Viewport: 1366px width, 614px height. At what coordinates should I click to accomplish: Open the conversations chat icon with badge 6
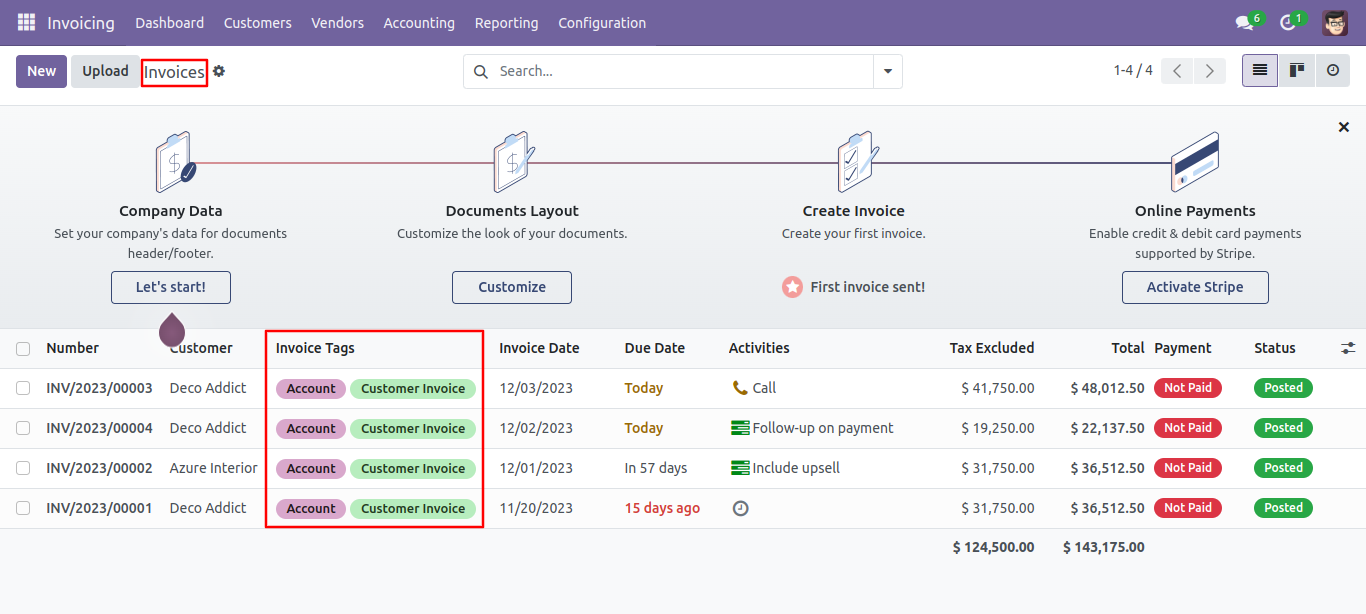click(1245, 22)
